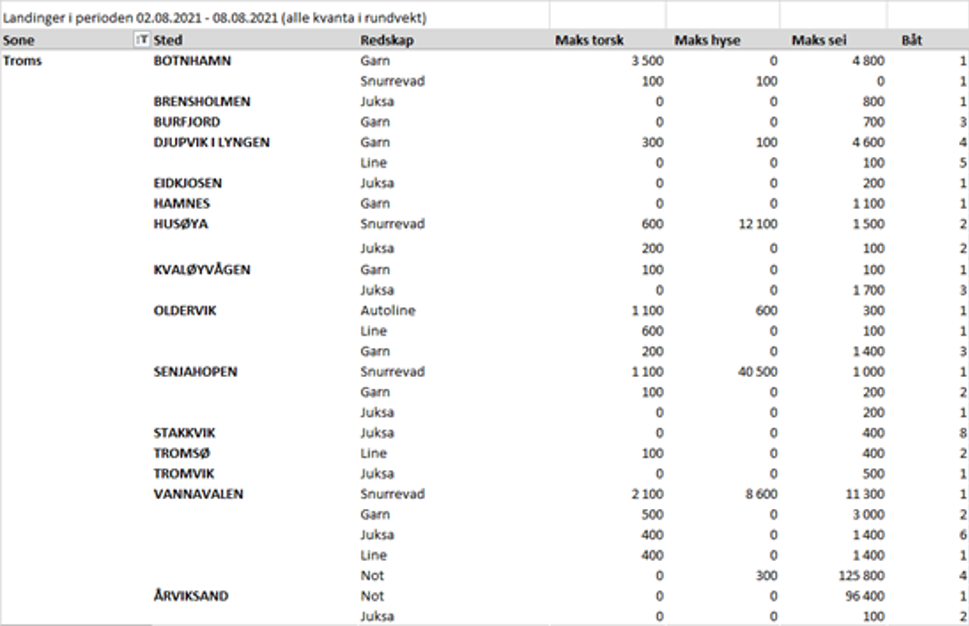Screen dimensions: 969x626
Task: Click the ÅRVIKSAND place cell
Action: click(191, 596)
